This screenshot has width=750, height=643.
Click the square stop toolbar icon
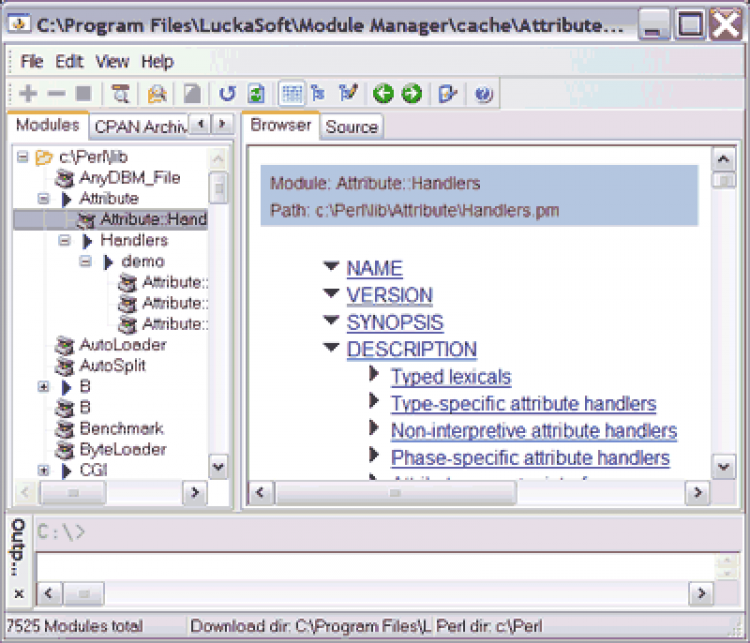[84, 93]
